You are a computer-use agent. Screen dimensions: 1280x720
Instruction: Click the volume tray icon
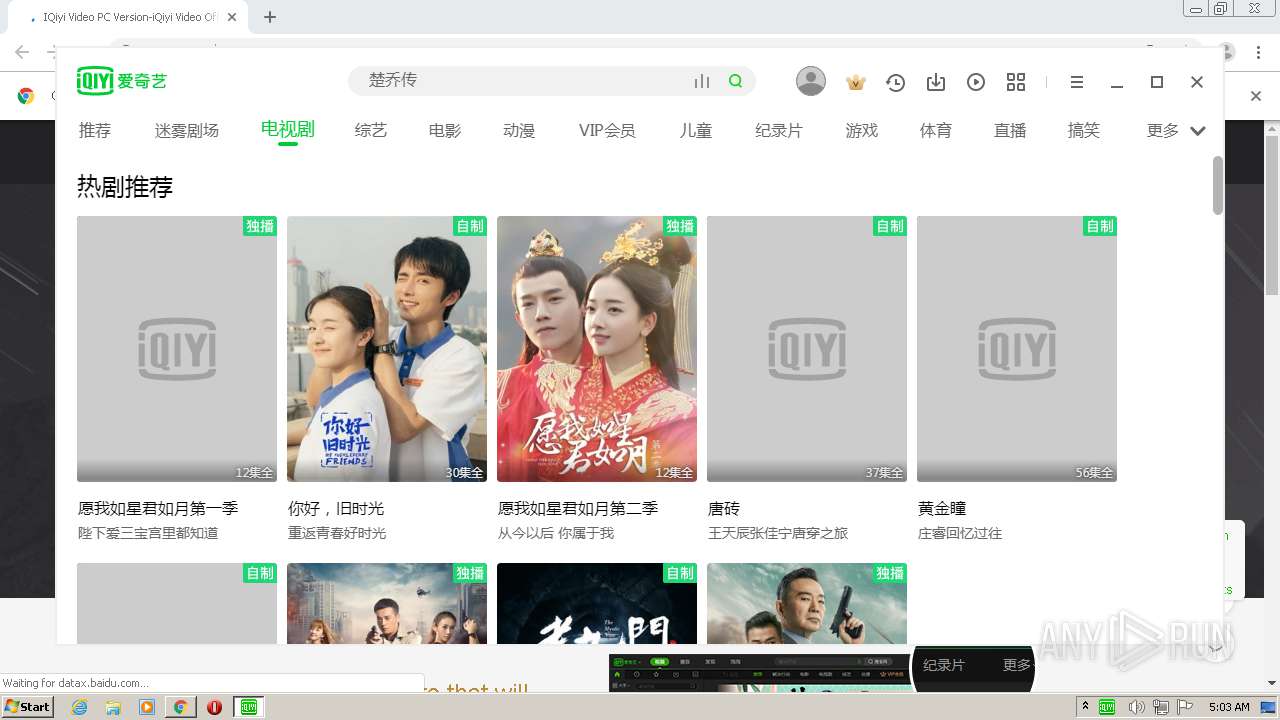pos(1135,707)
